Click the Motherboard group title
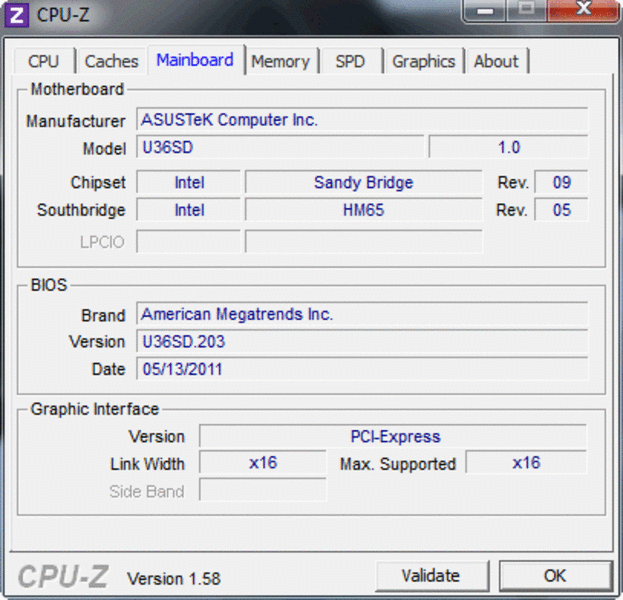This screenshot has width=623, height=600. pyautogui.click(x=77, y=89)
